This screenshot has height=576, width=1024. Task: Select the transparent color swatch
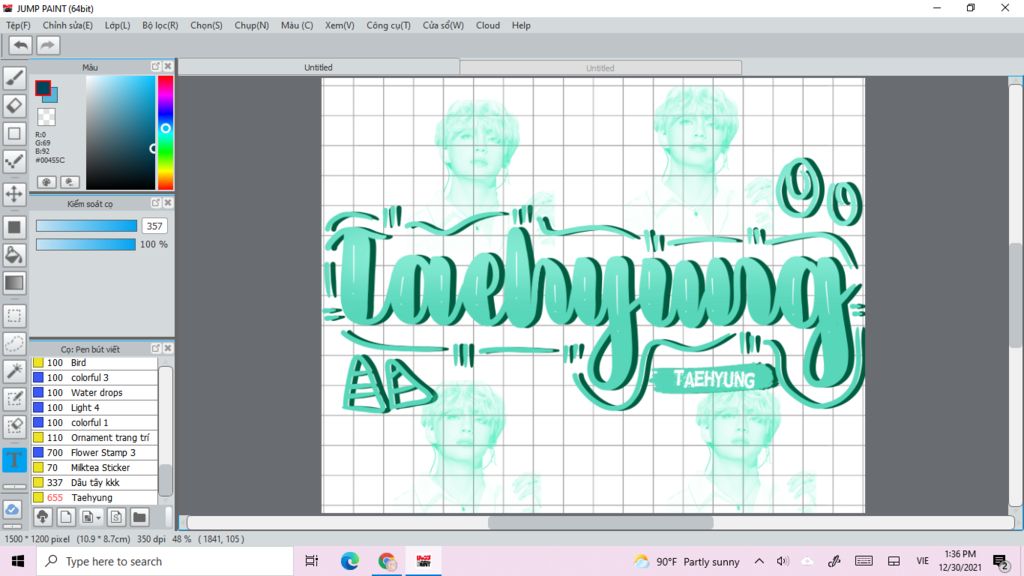[x=46, y=117]
